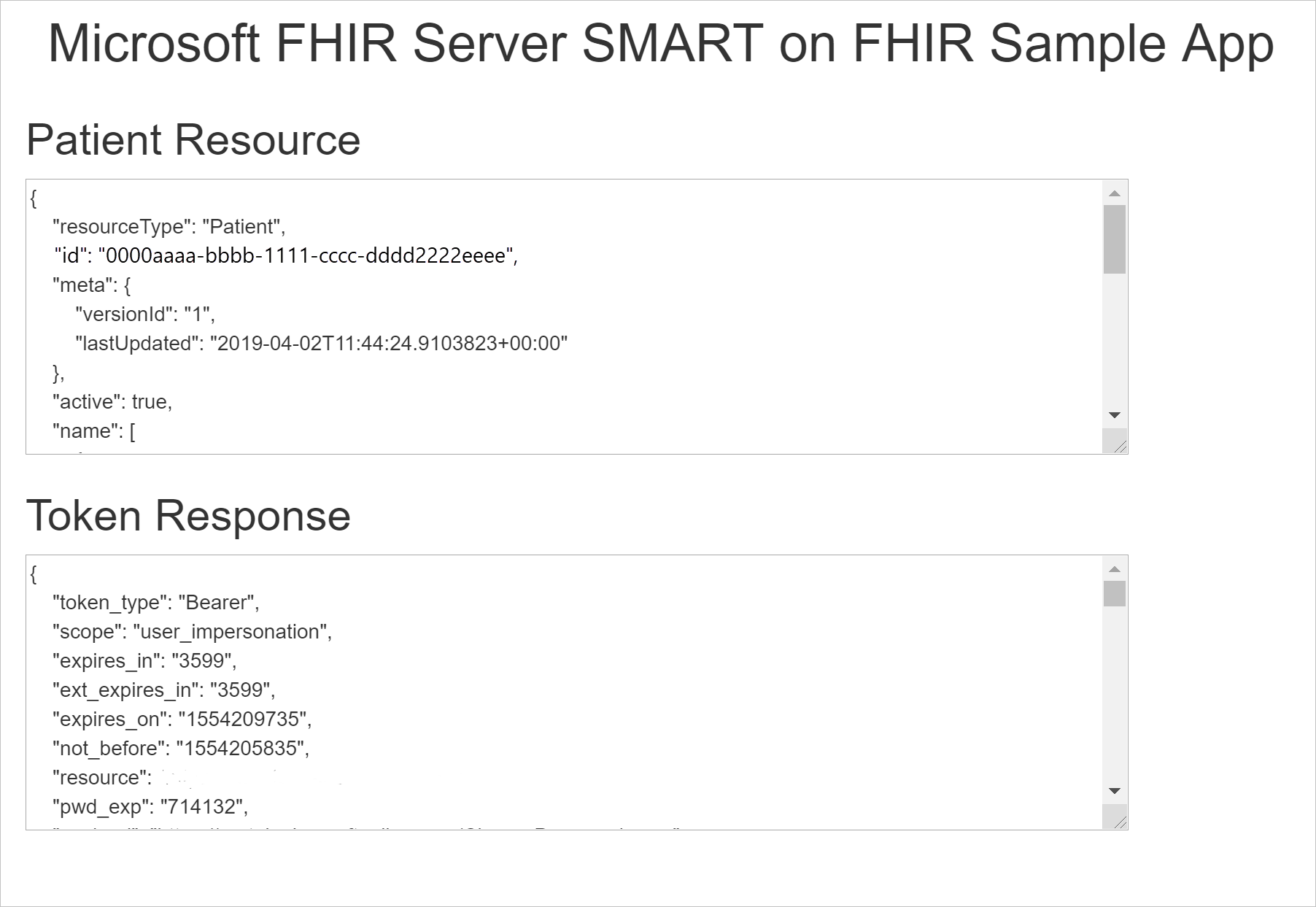Click the up scroll arrow in Token Response box
Screen dimensions: 1316x907
[x=1113, y=568]
